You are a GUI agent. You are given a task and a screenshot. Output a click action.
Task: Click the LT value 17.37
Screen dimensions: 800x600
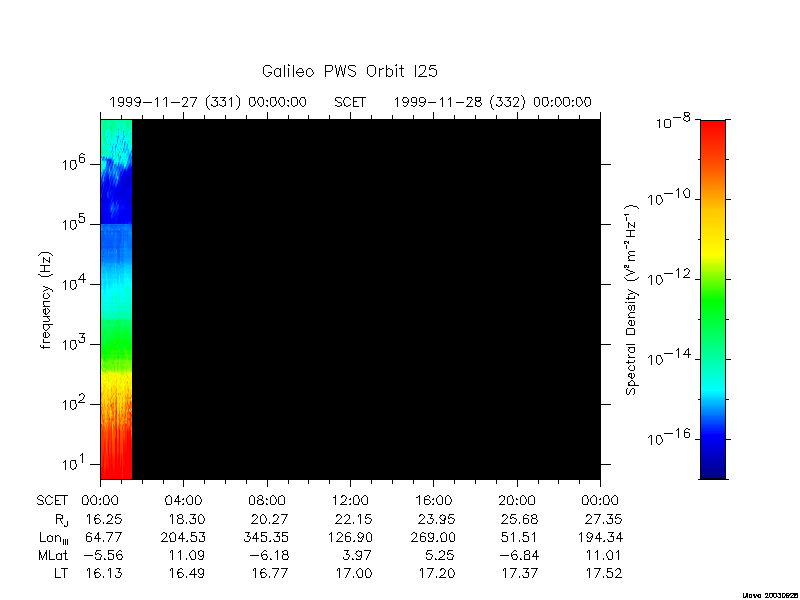[520, 573]
